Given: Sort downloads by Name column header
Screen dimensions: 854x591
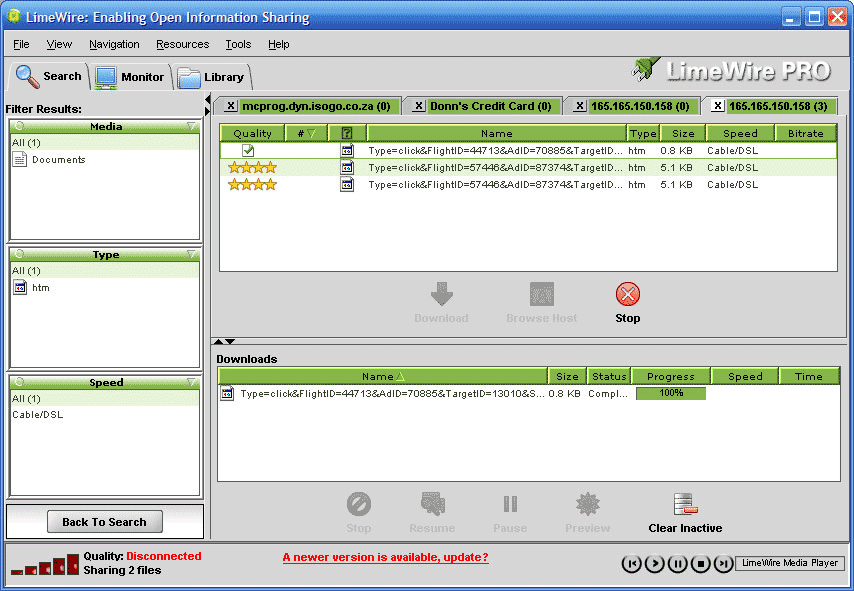Looking at the screenshot, I should (x=383, y=376).
